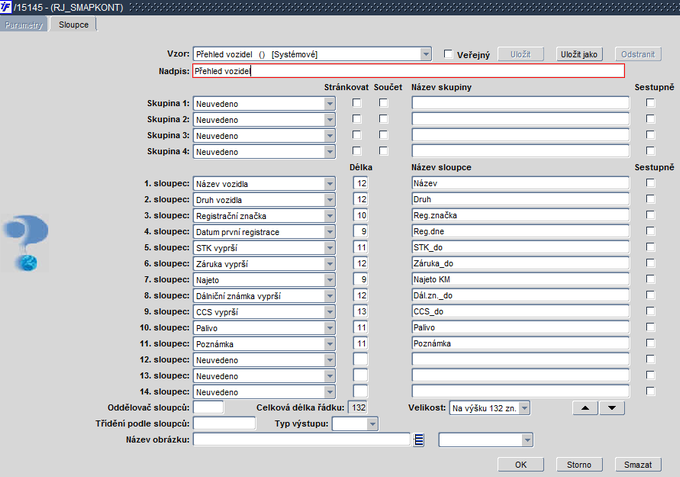
Task: Open the Velikost dropdown
Action: 523,408
